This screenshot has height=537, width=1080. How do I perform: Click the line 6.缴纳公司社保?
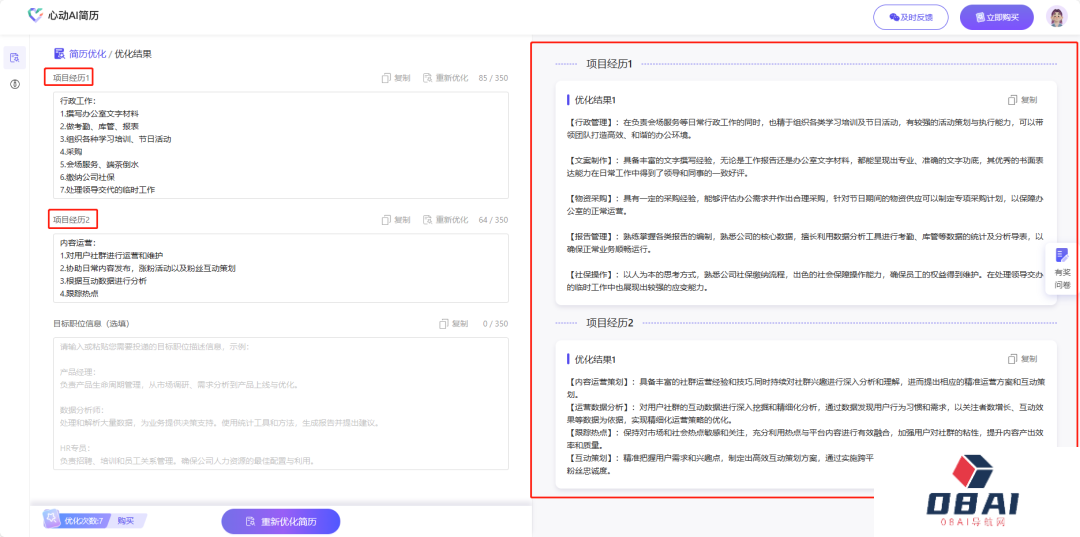click(86, 177)
